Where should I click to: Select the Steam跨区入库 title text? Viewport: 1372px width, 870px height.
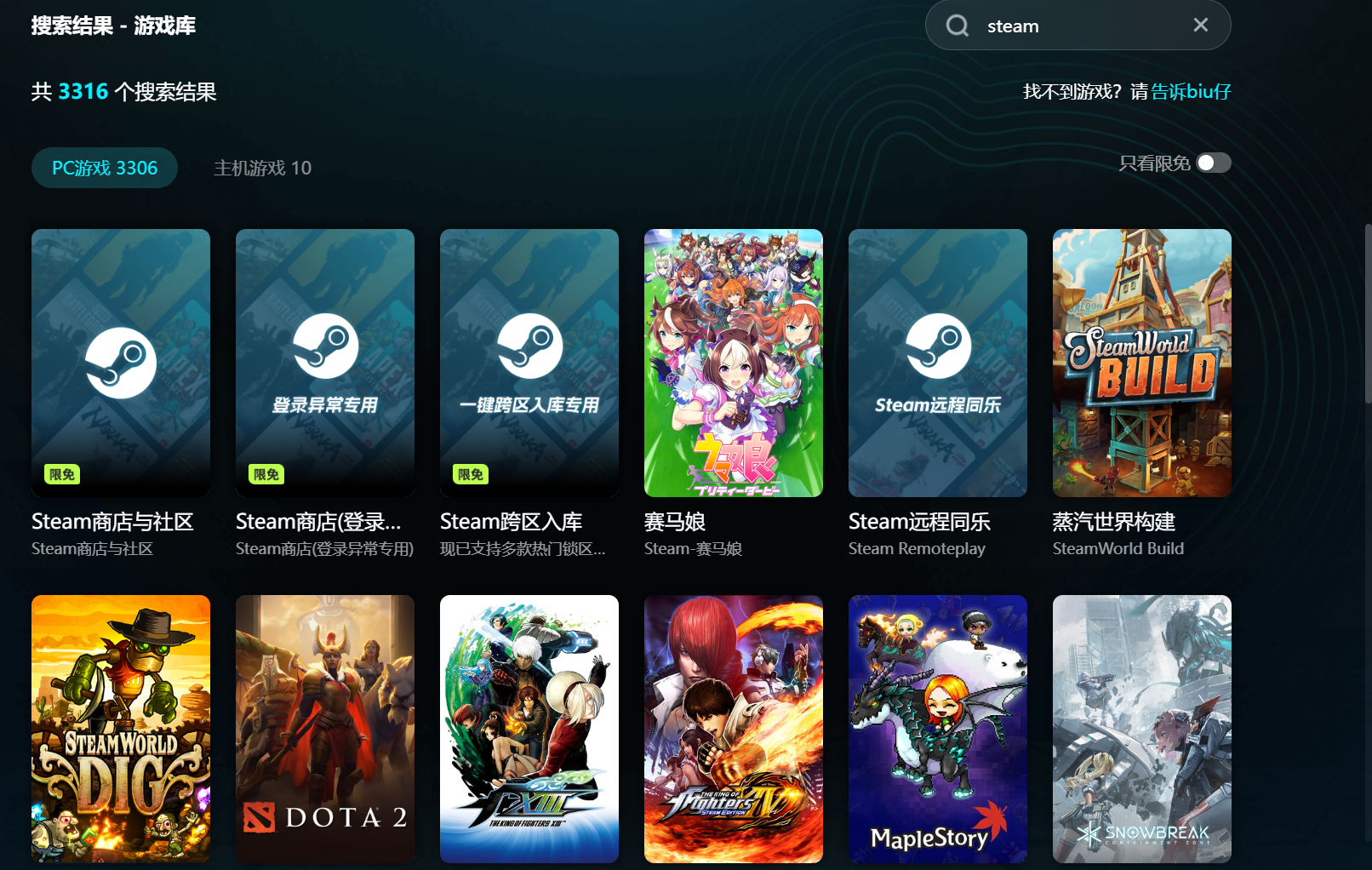click(511, 522)
